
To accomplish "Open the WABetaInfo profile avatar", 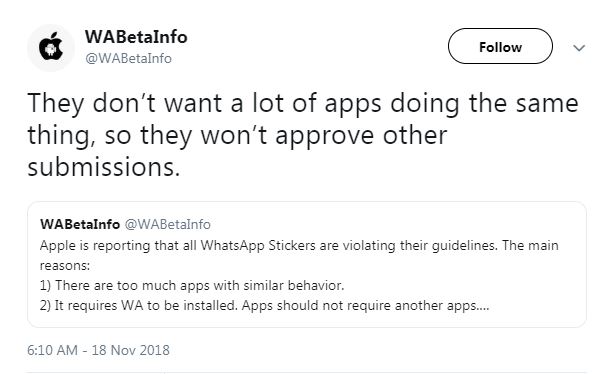I will (x=51, y=48).
